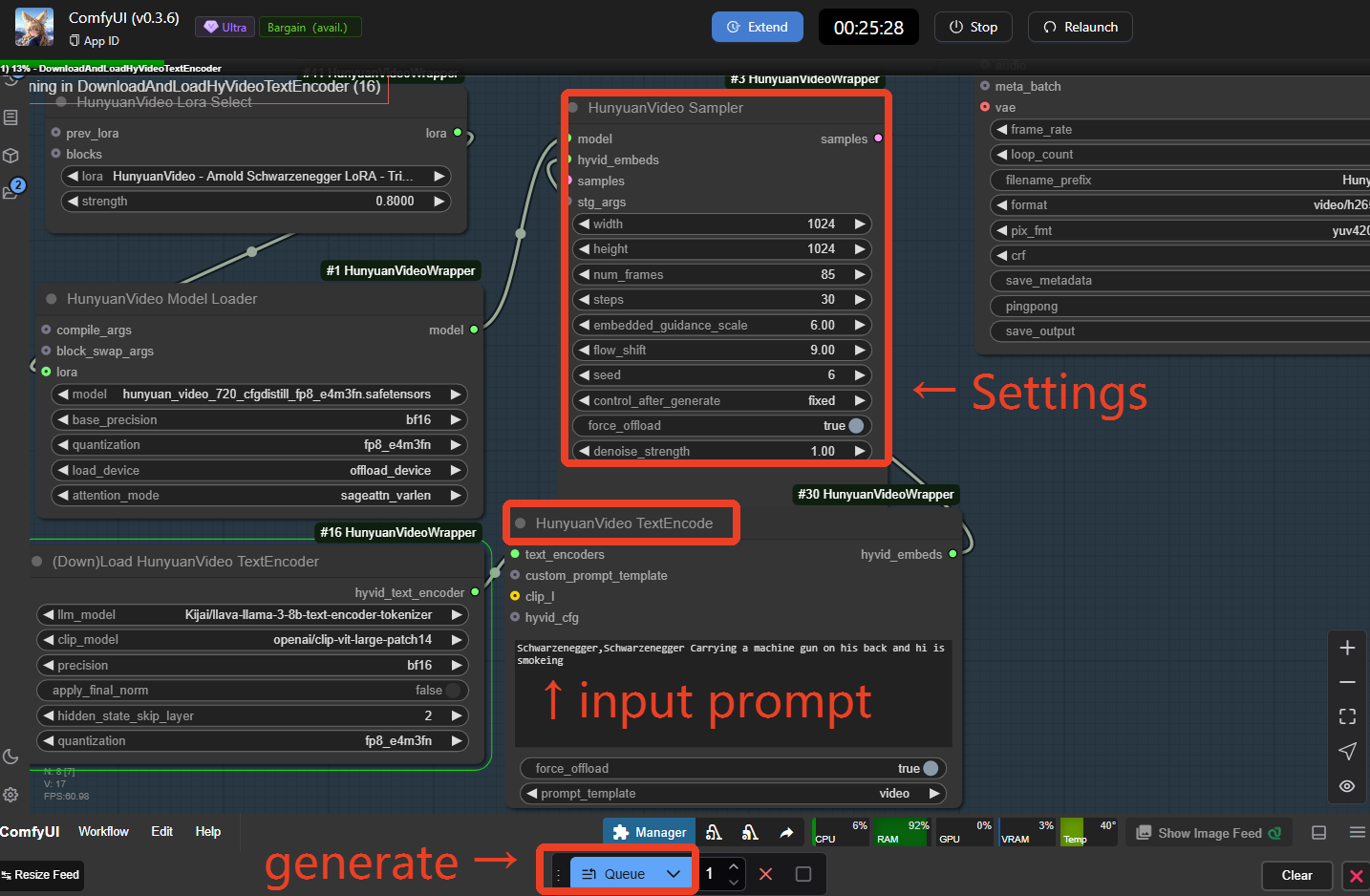Click the share arrow icon beside Manager

786,833
